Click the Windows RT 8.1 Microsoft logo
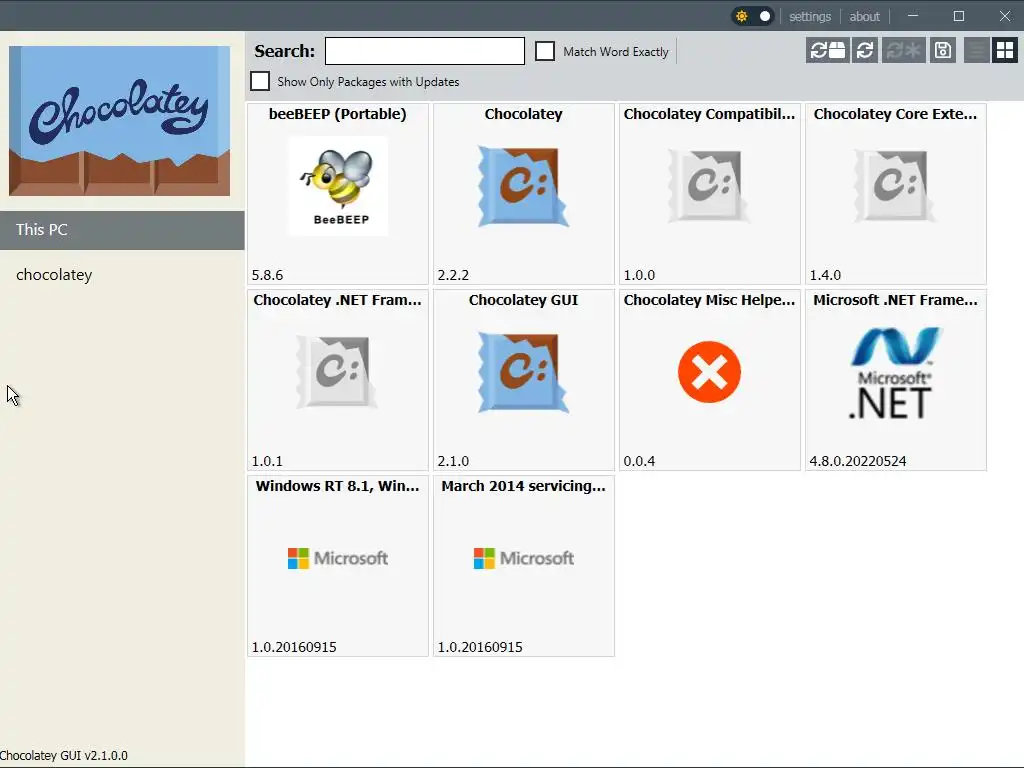Screen dimensions: 1024x768 (338, 558)
